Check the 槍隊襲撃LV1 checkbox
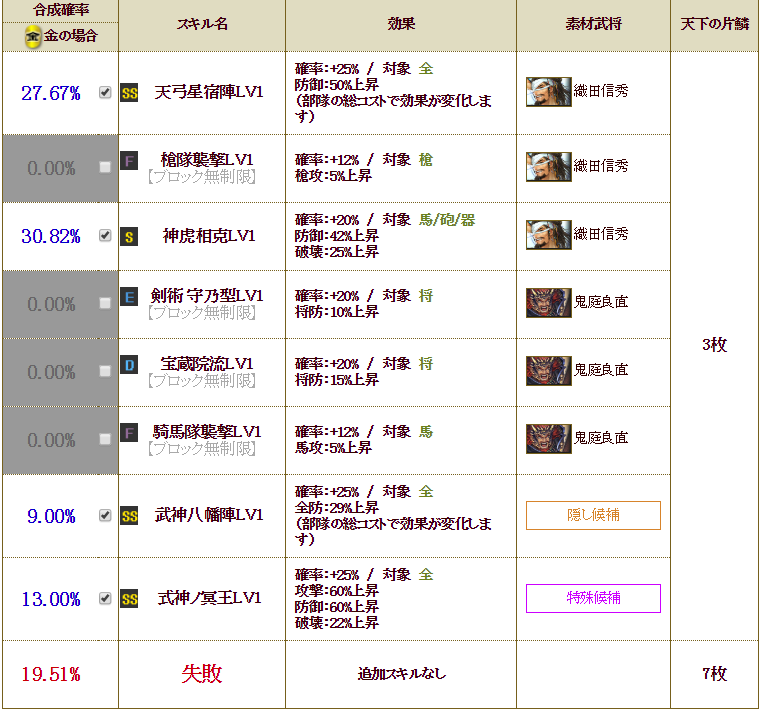The width and height of the screenshot is (763, 709). tap(105, 167)
